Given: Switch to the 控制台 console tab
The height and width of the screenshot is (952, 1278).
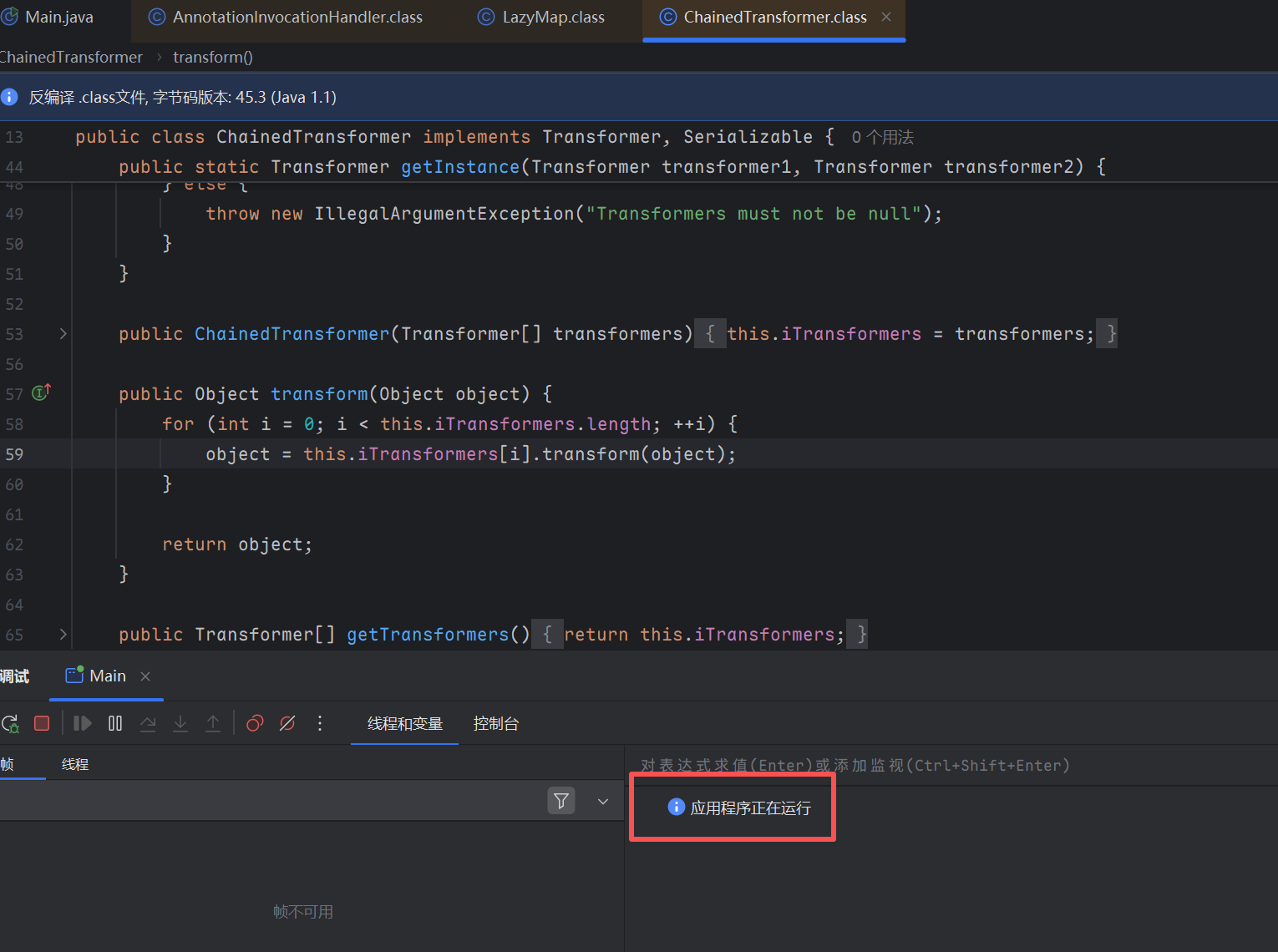Looking at the screenshot, I should [495, 724].
